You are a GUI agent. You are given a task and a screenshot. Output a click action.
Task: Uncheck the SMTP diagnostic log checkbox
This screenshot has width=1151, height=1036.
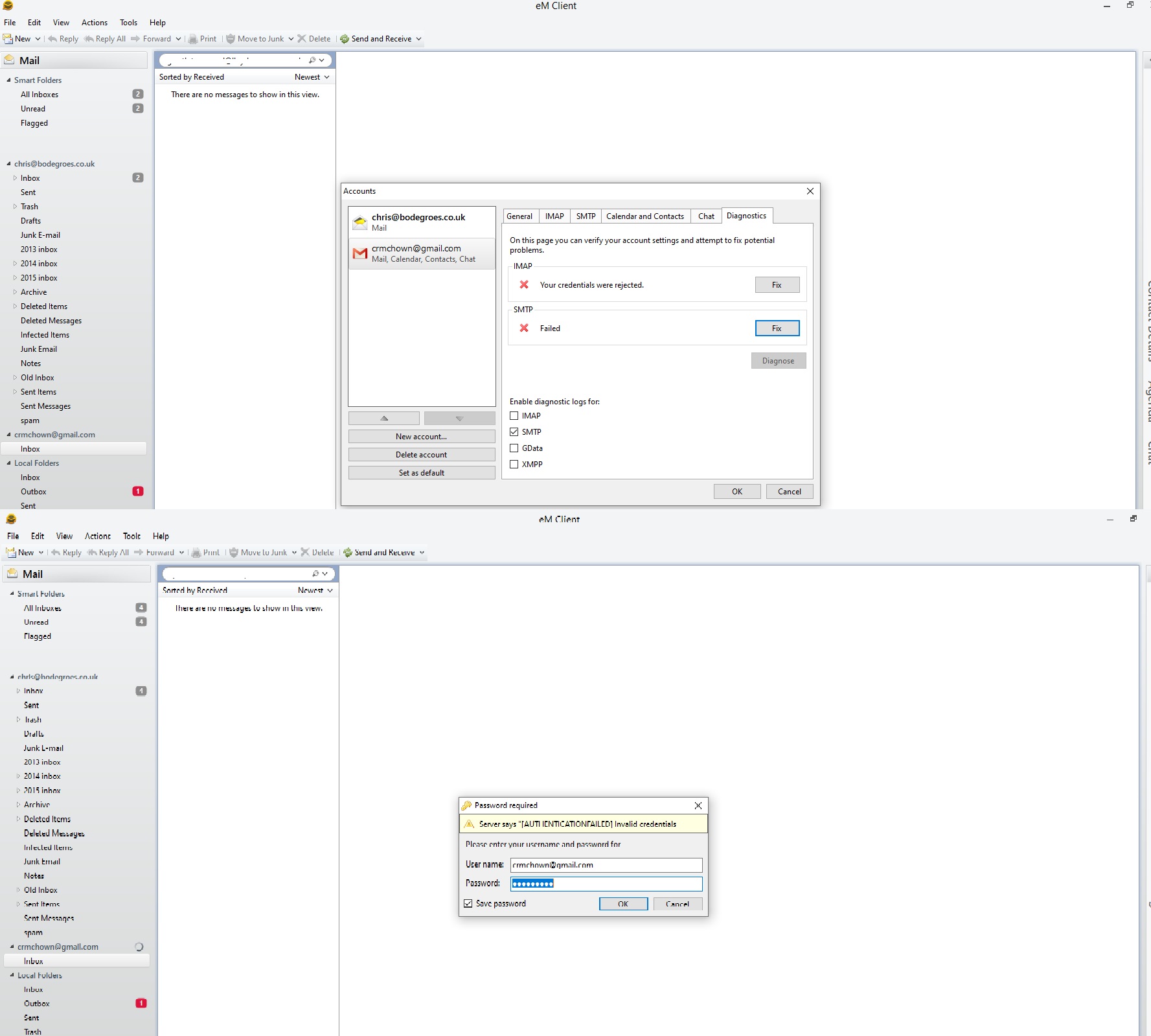(x=514, y=432)
